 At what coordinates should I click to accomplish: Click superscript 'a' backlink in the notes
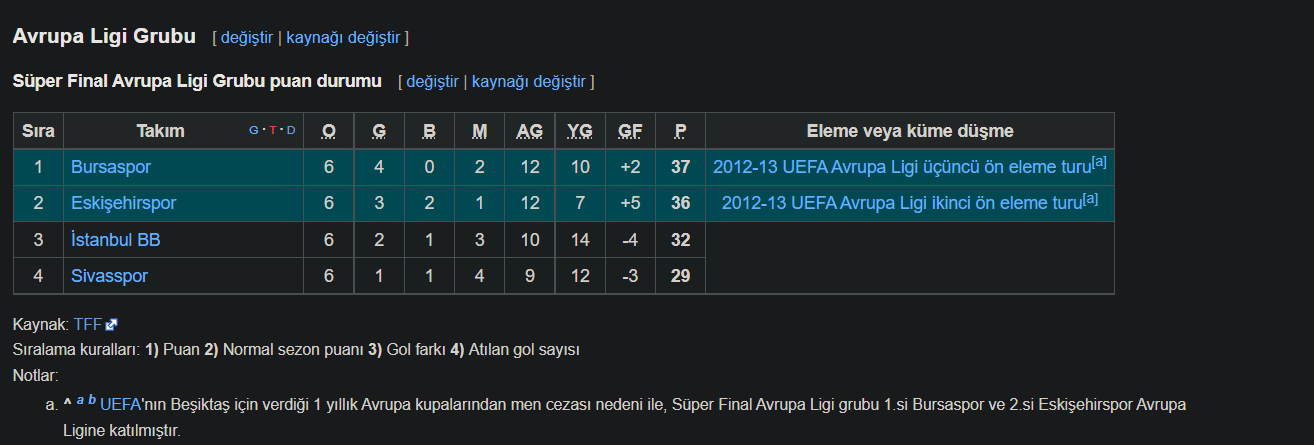point(80,401)
